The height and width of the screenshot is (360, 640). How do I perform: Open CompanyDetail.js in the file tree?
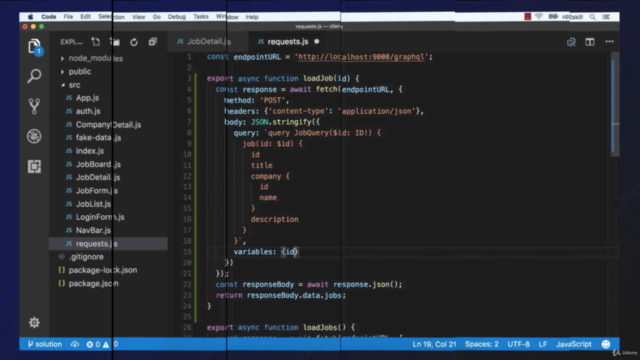(x=108, y=124)
